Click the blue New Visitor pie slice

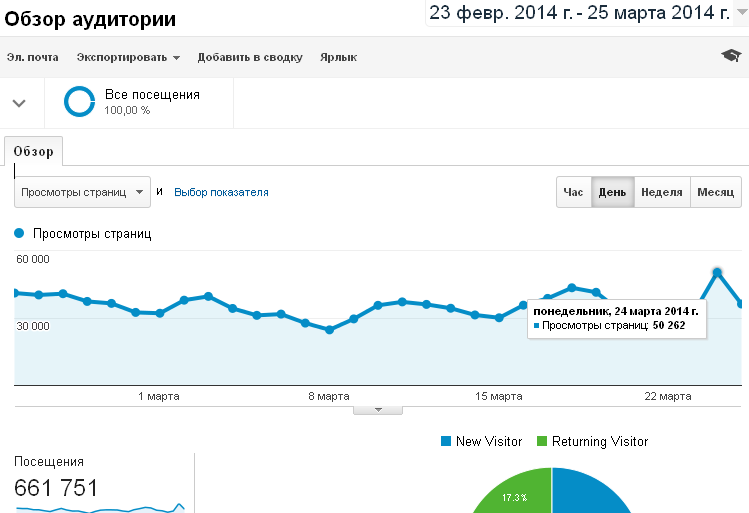click(x=588, y=494)
